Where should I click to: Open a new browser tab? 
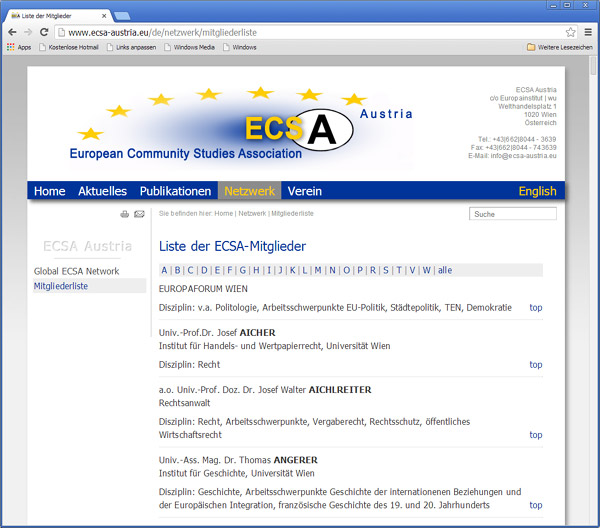[122, 16]
